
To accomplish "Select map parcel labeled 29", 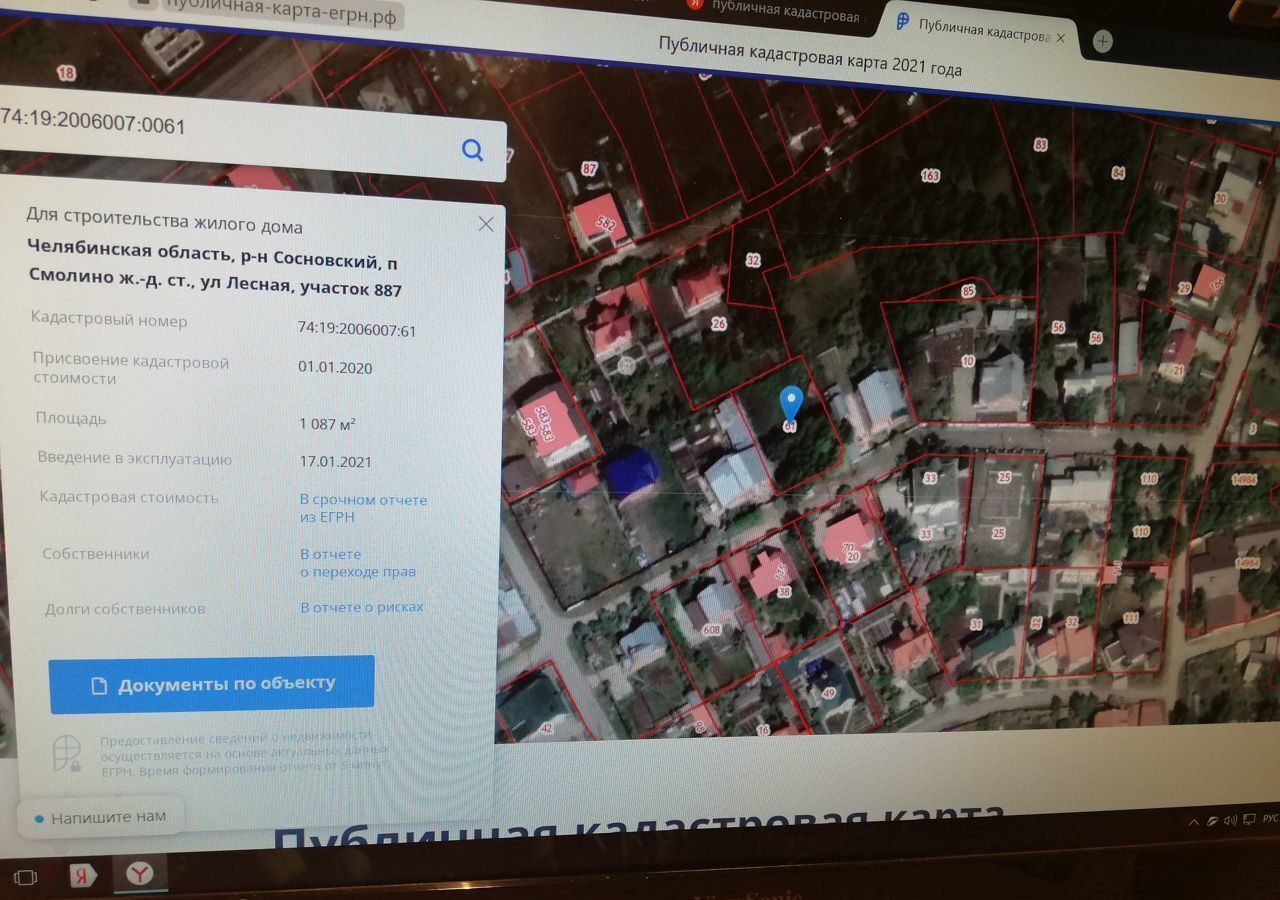I will coord(1185,288).
